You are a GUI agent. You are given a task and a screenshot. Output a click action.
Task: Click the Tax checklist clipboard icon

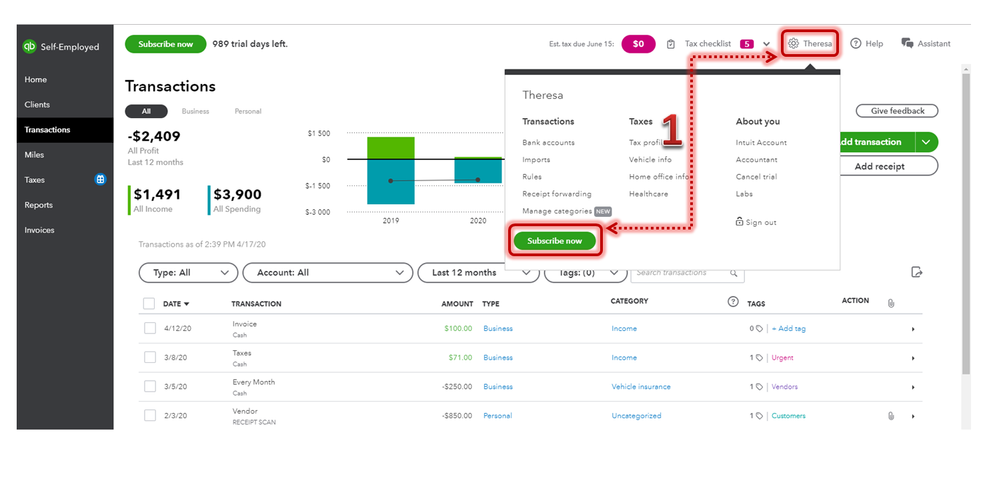[x=671, y=44]
